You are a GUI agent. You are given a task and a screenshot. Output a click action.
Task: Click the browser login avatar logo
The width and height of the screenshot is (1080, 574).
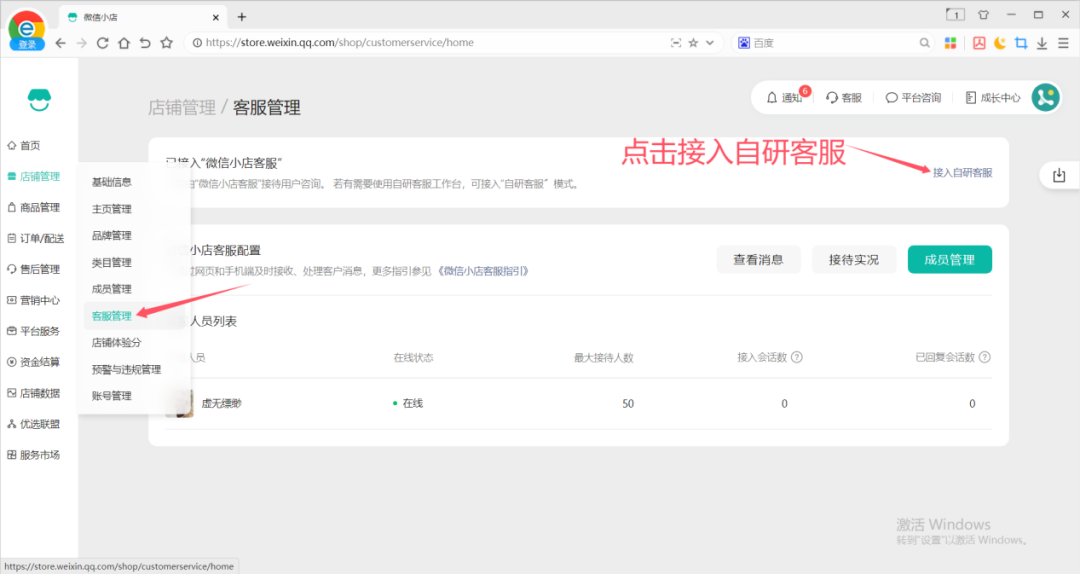27,30
